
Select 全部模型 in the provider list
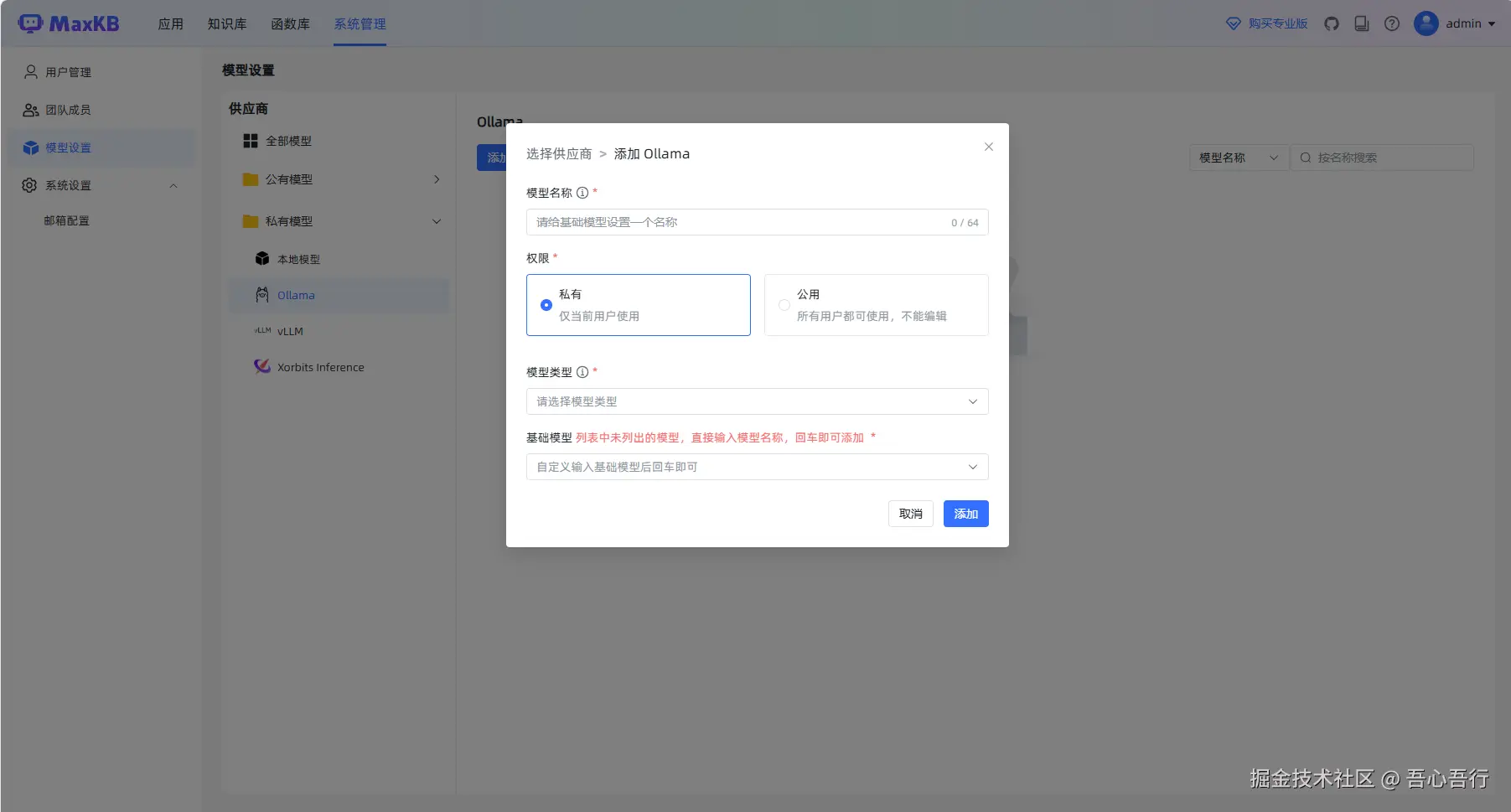(339, 141)
